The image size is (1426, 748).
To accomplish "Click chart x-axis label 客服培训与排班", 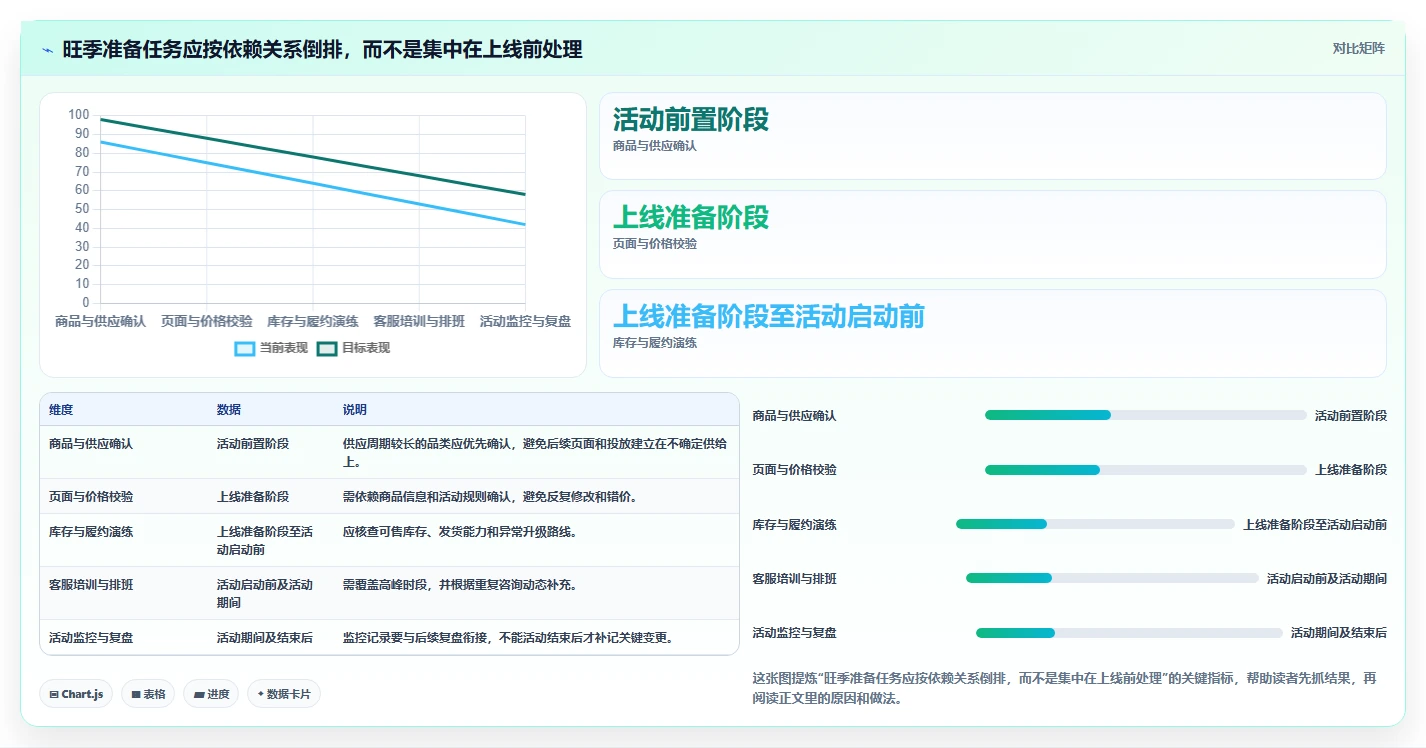I will (419, 321).
